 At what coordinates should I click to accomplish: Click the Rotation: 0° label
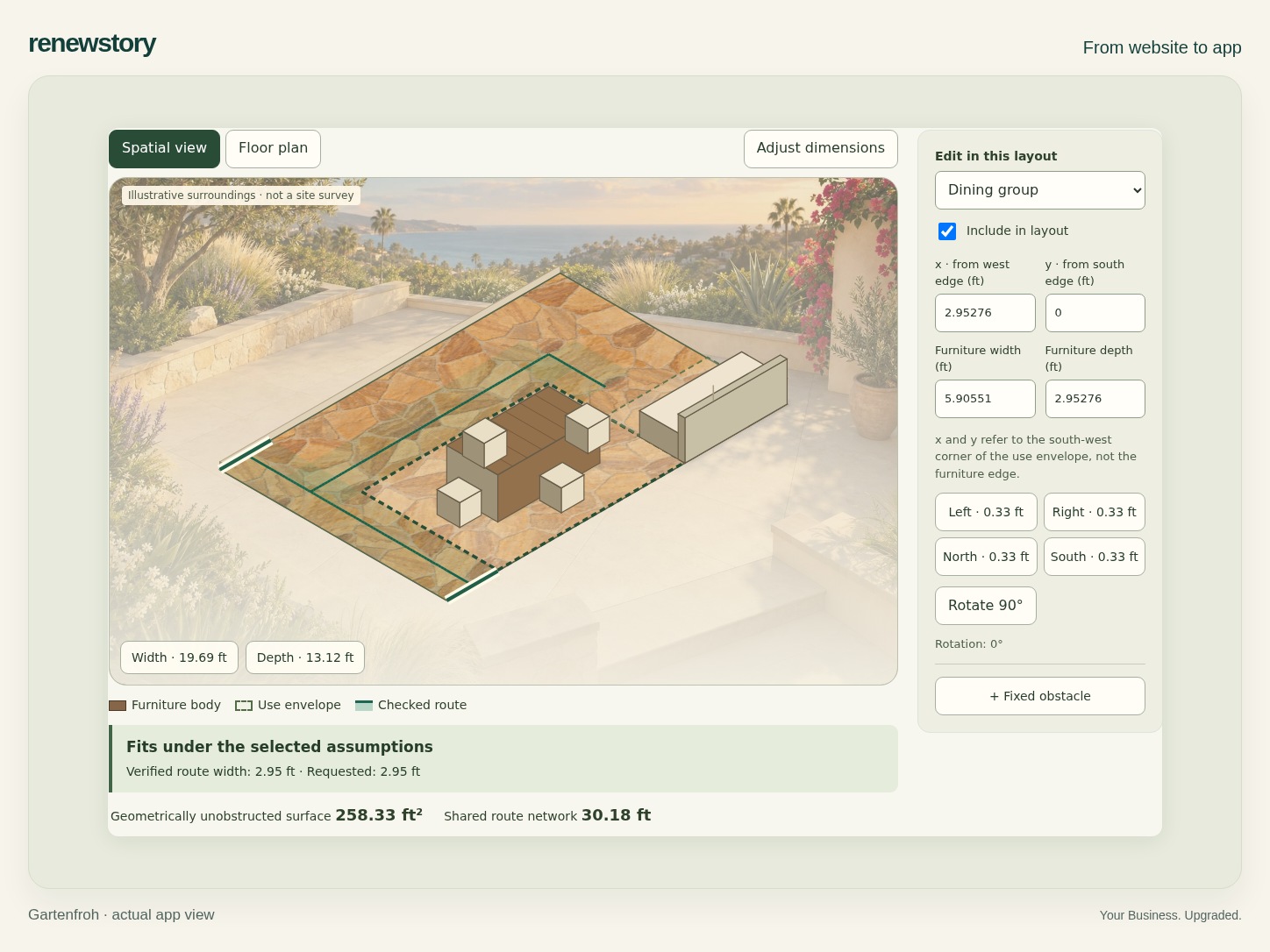968,644
